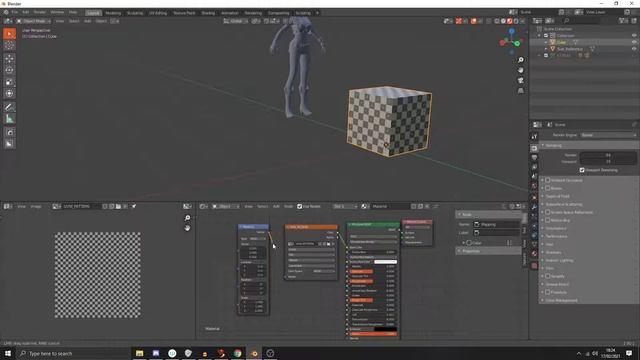Image resolution: width=640 pixels, height=360 pixels.
Task: Click the blue Z axis gizmo
Action: pyautogui.click(x=511, y=31)
